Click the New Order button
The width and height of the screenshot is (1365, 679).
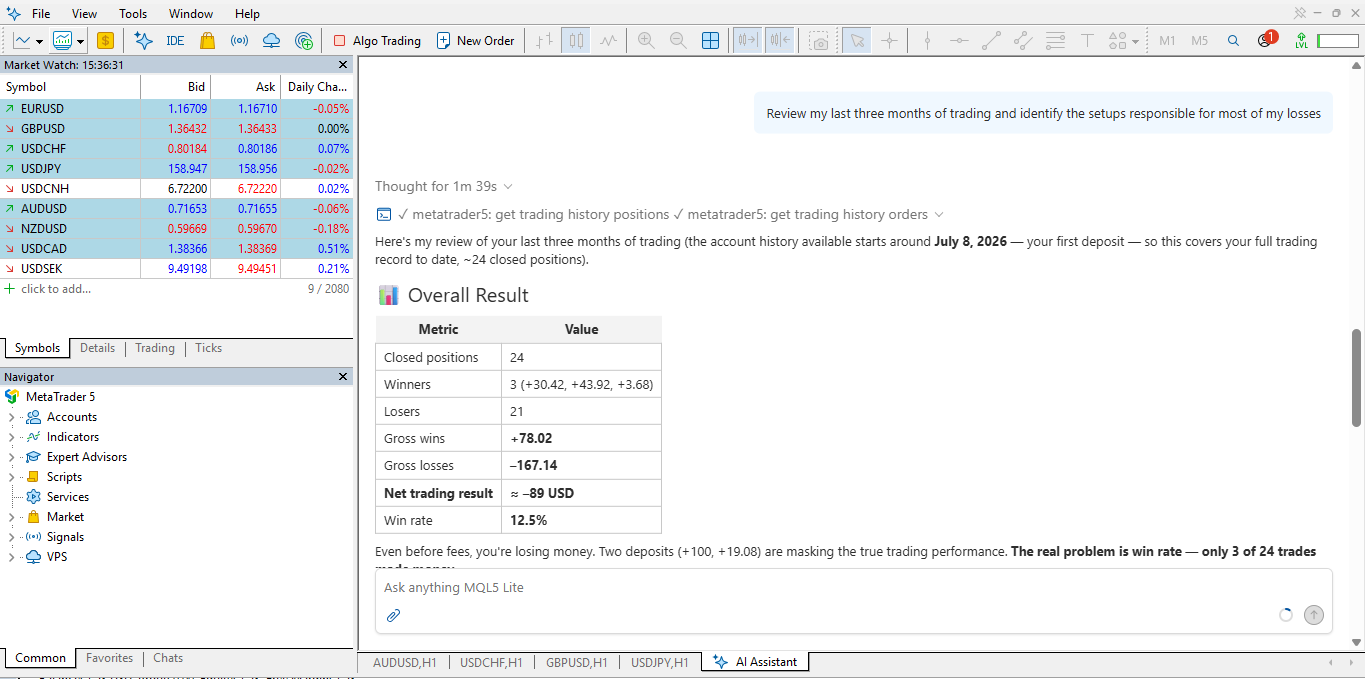click(475, 41)
